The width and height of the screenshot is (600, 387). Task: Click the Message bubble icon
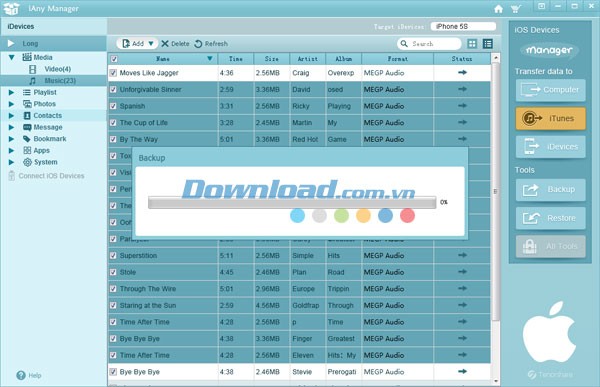[27, 127]
